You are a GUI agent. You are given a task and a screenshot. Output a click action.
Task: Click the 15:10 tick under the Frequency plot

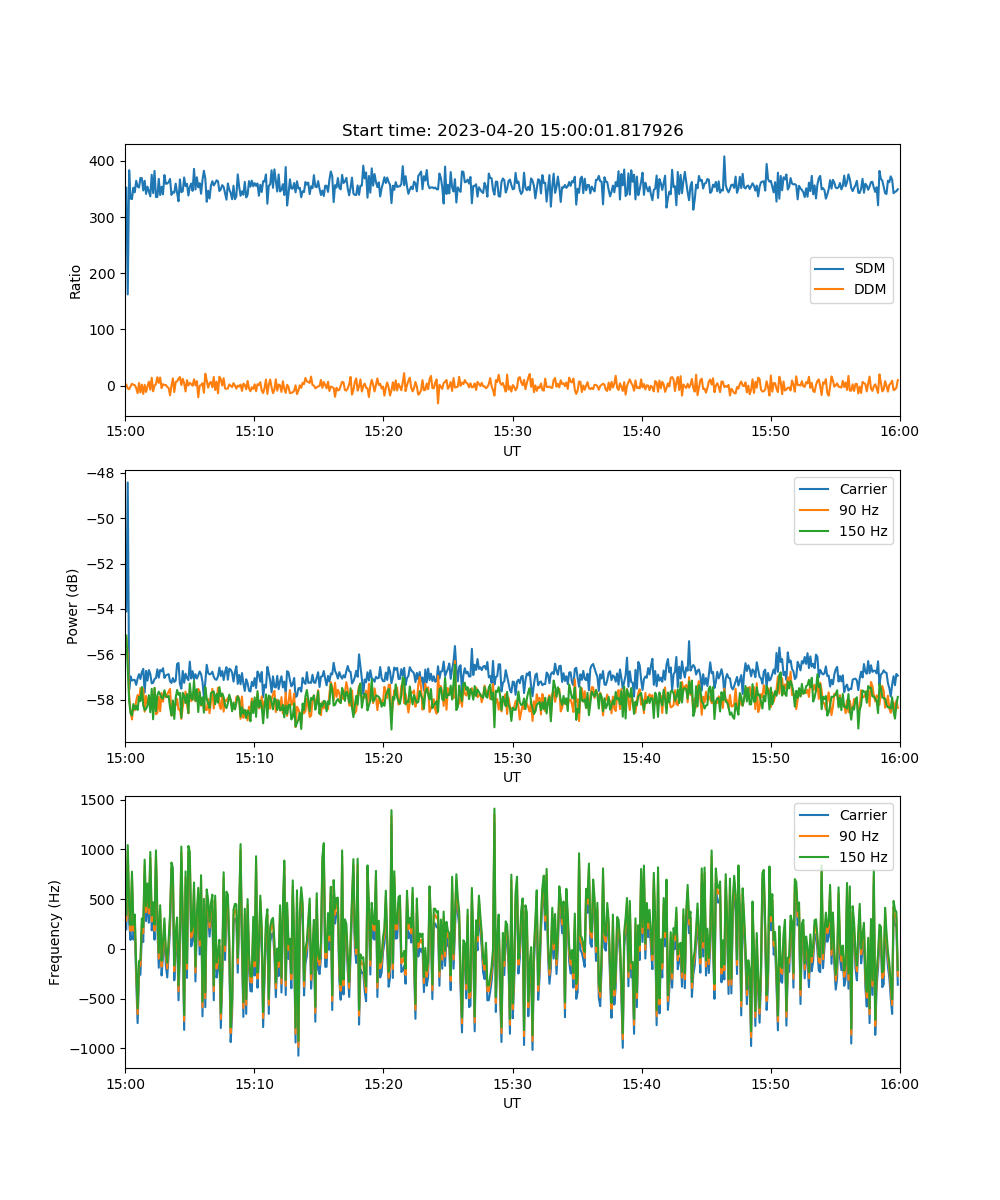254,1083
